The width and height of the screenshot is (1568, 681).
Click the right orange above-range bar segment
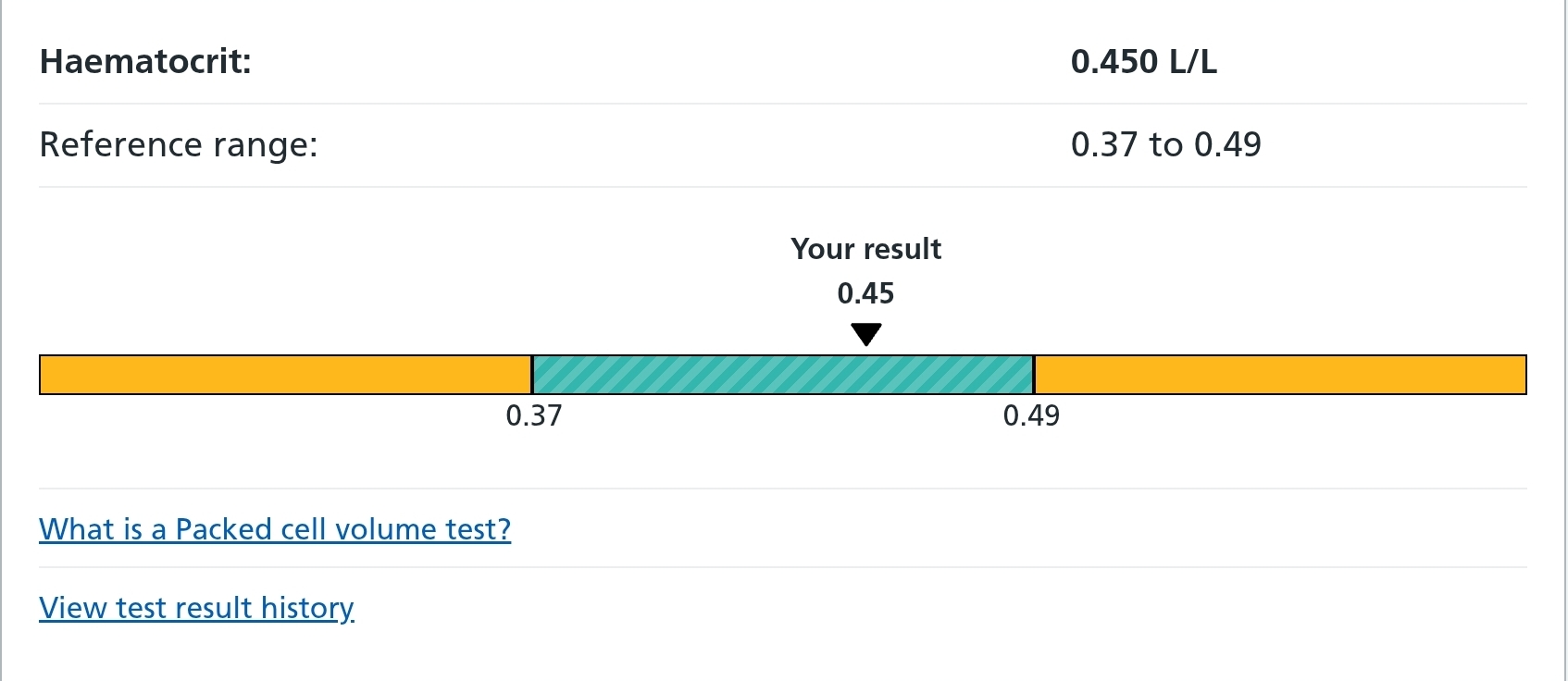pyautogui.click(x=1279, y=375)
